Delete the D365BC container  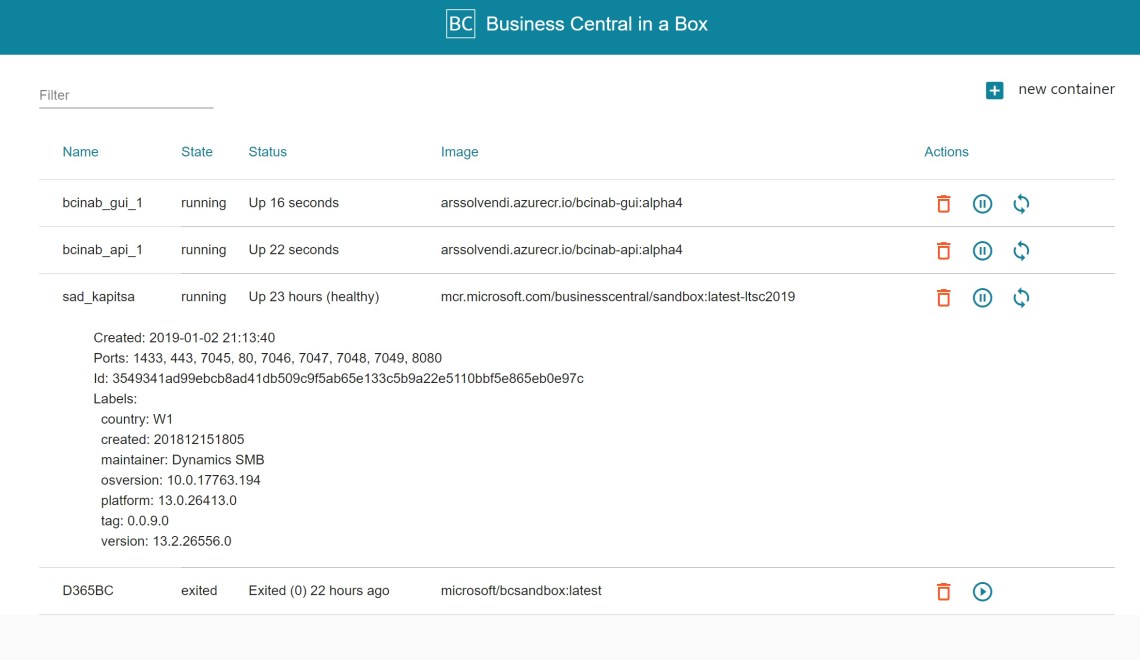click(x=942, y=592)
